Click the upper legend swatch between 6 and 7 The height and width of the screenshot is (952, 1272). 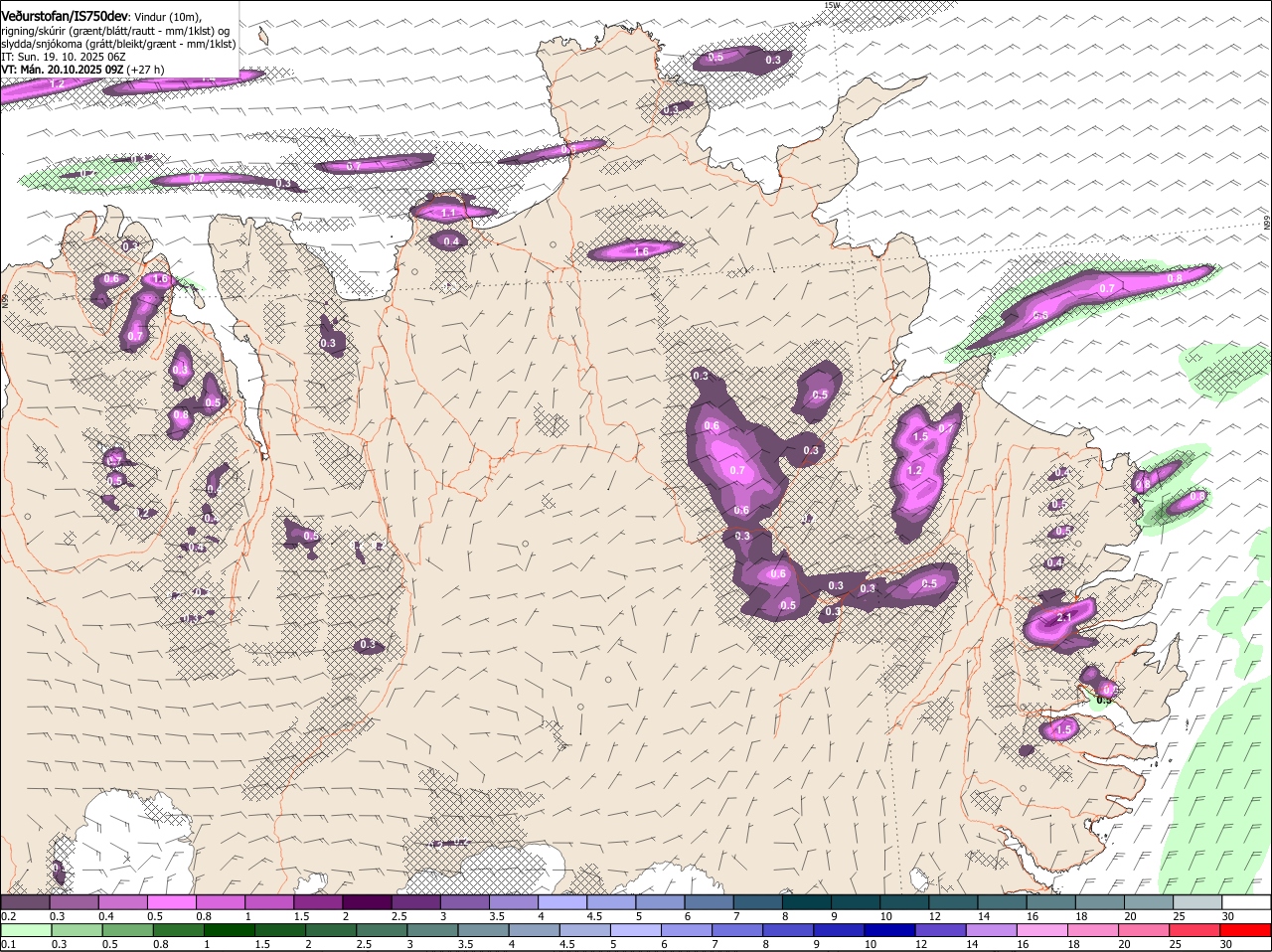(x=710, y=902)
